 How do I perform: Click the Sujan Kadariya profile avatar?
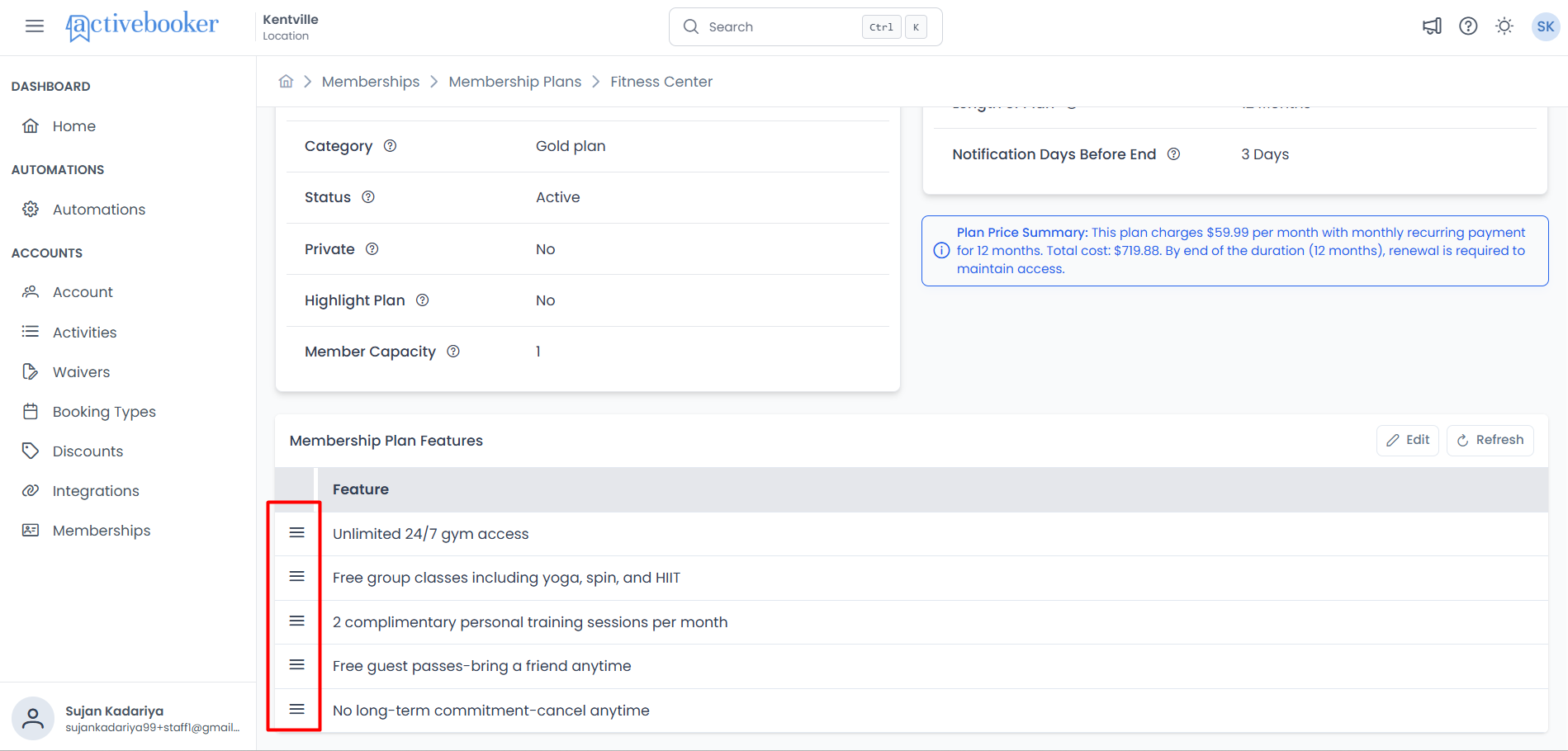[x=33, y=718]
